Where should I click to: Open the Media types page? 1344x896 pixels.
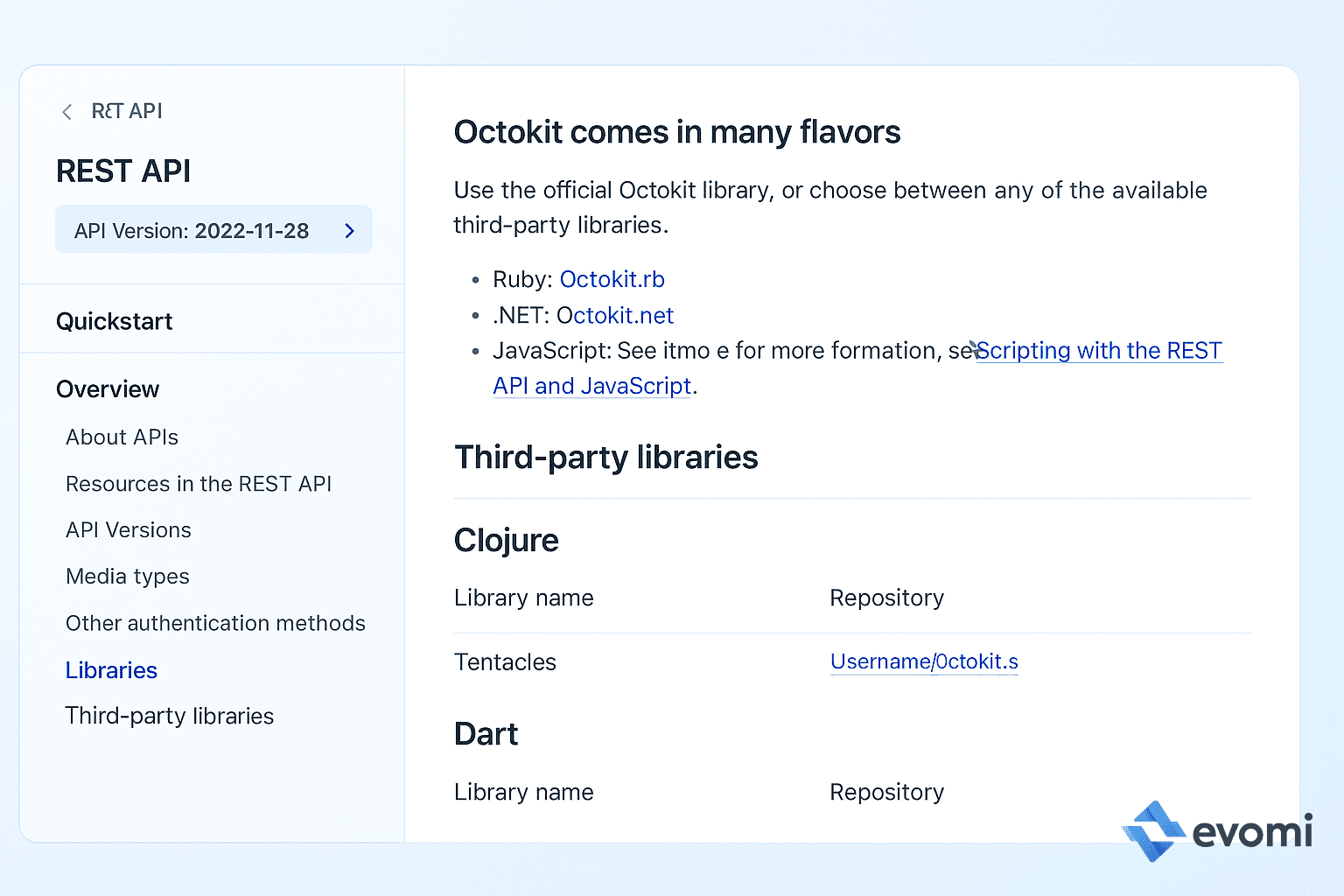coord(128,577)
